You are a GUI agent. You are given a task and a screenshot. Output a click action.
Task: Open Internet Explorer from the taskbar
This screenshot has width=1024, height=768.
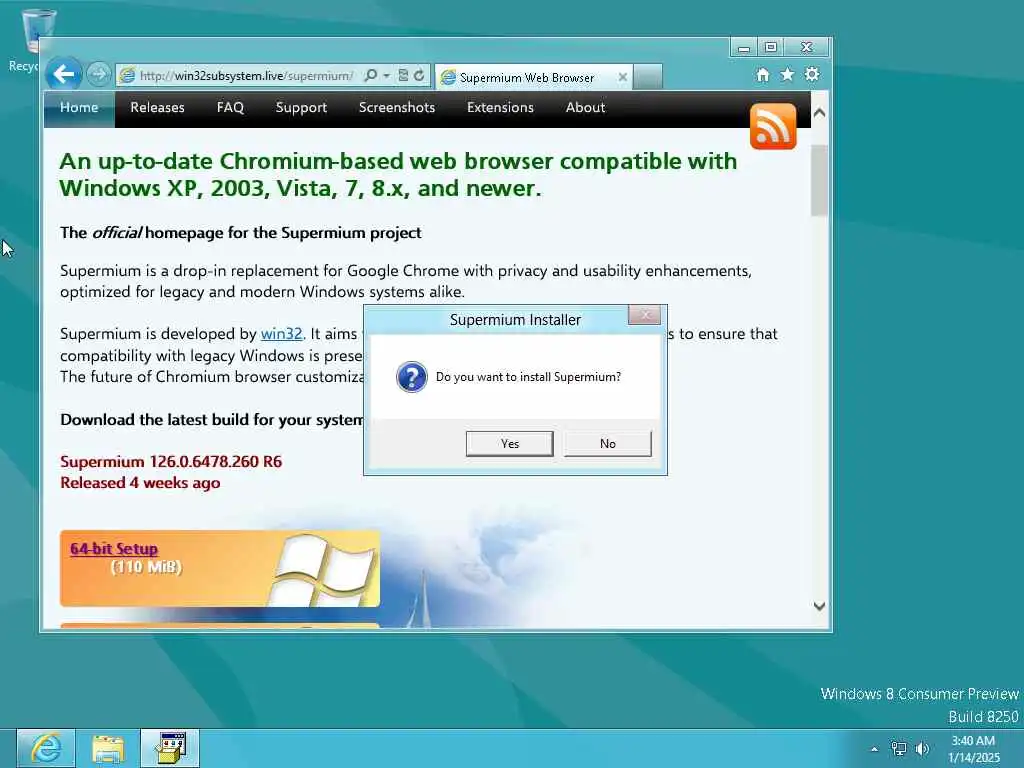(x=46, y=748)
